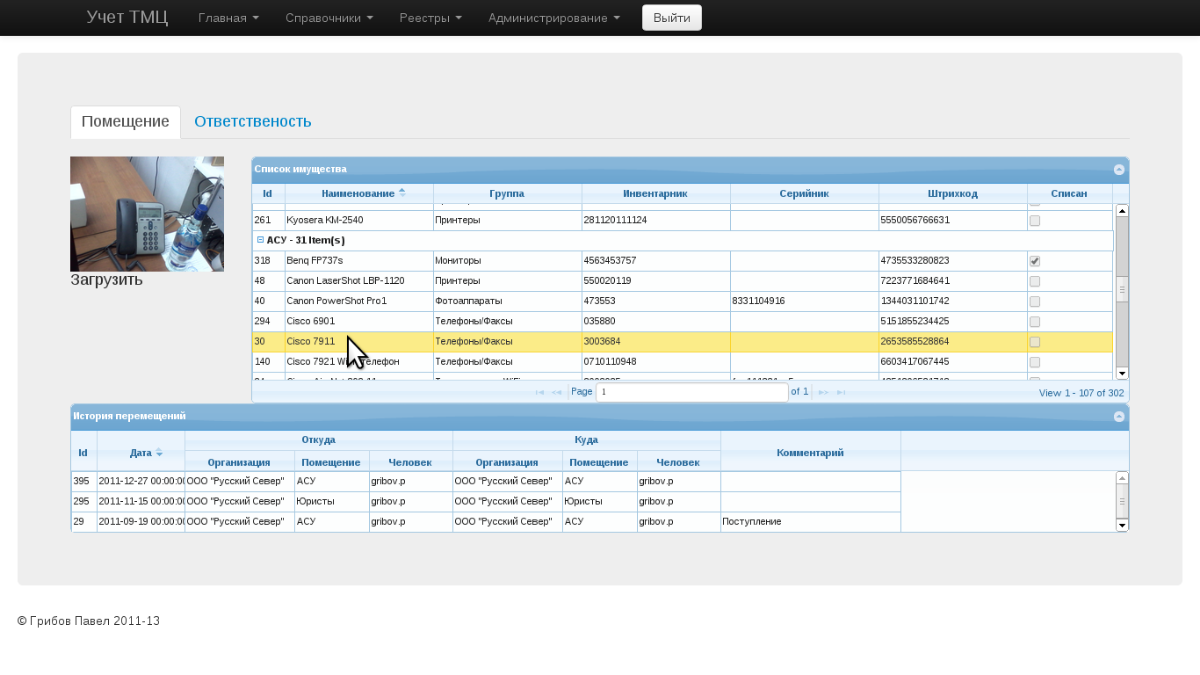Open the Реестры menu

[430, 18]
